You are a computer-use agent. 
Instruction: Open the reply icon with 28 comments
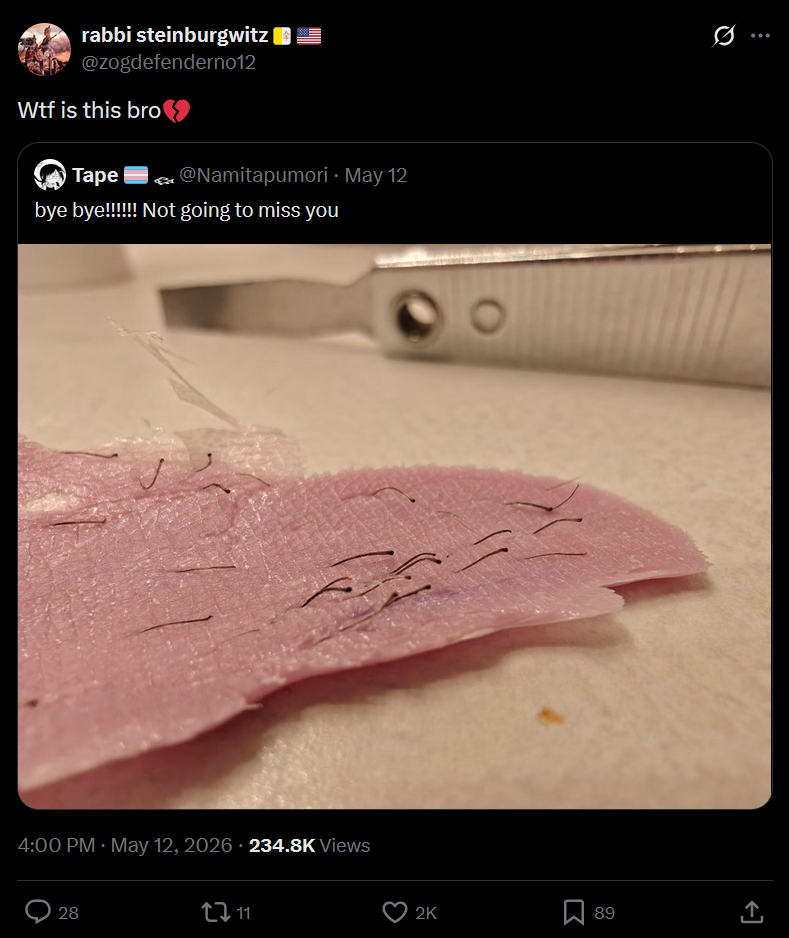pyautogui.click(x=38, y=912)
